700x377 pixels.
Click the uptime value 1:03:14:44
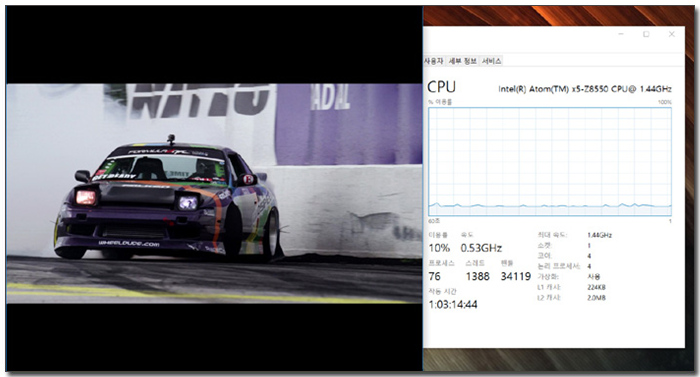[453, 305]
